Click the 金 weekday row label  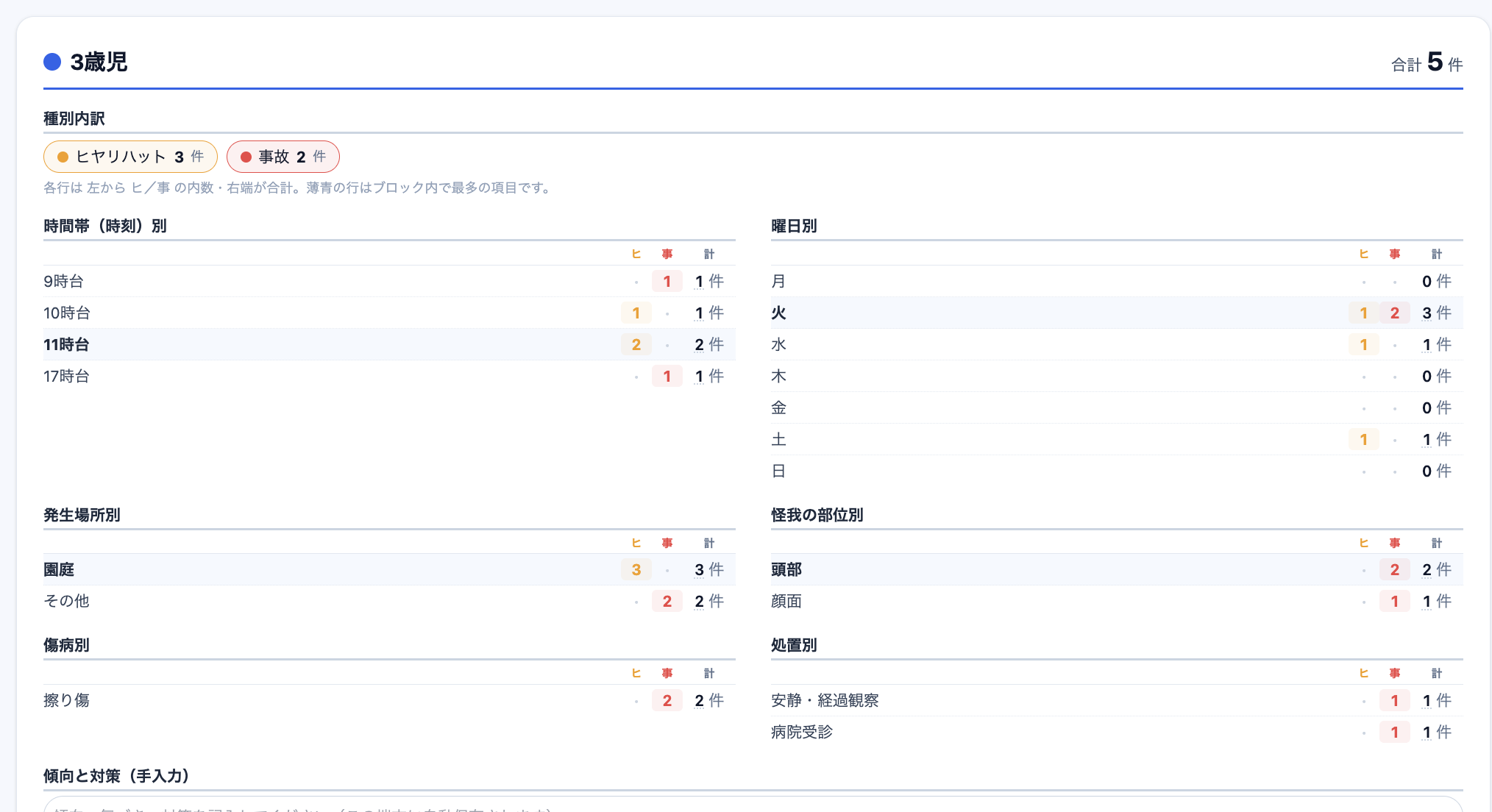778,407
